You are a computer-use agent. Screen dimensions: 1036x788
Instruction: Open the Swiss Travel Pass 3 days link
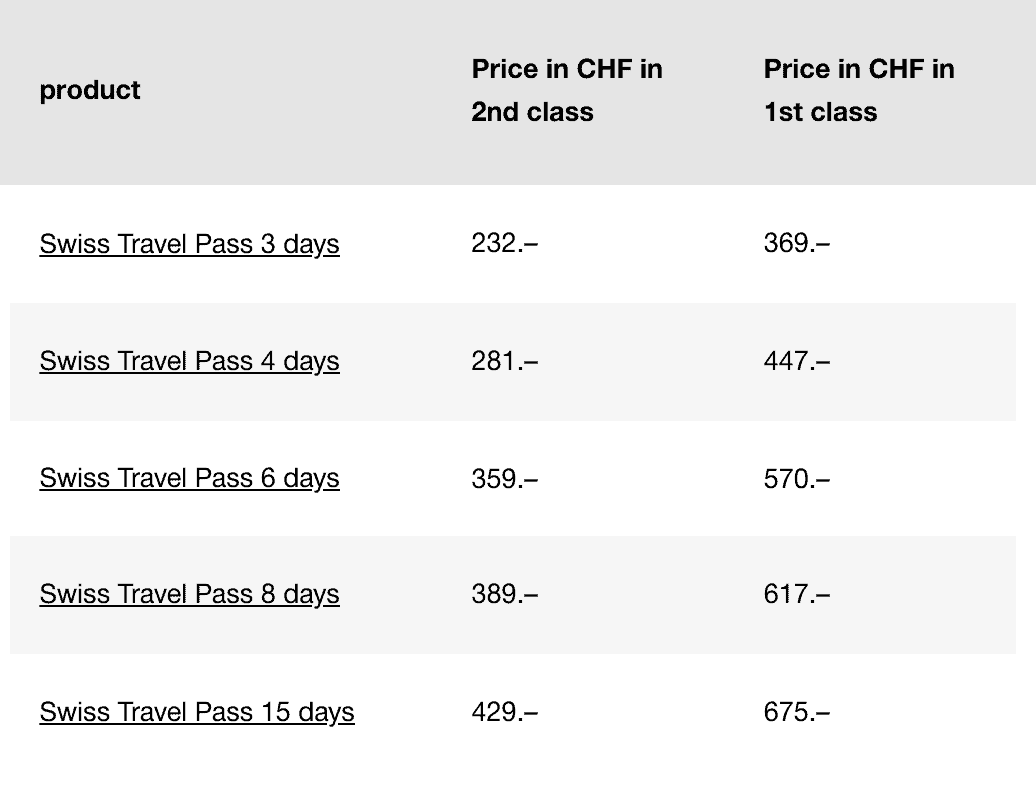click(x=190, y=244)
